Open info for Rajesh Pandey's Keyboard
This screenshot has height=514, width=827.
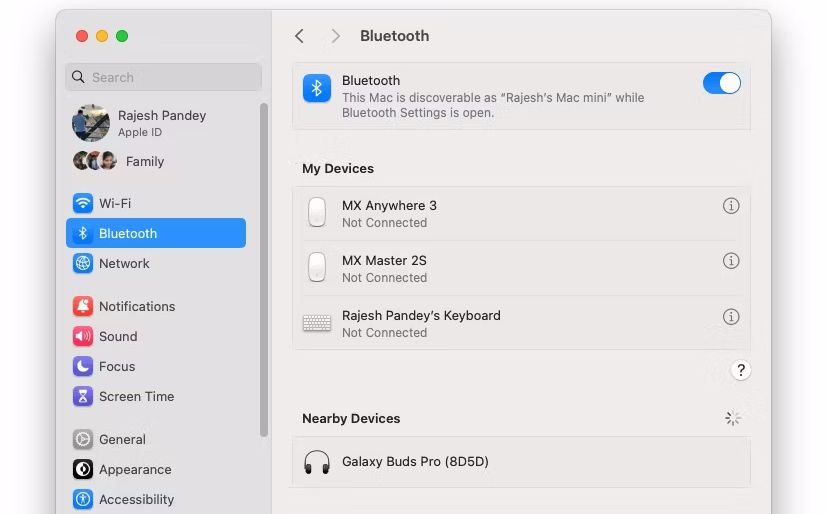730,316
